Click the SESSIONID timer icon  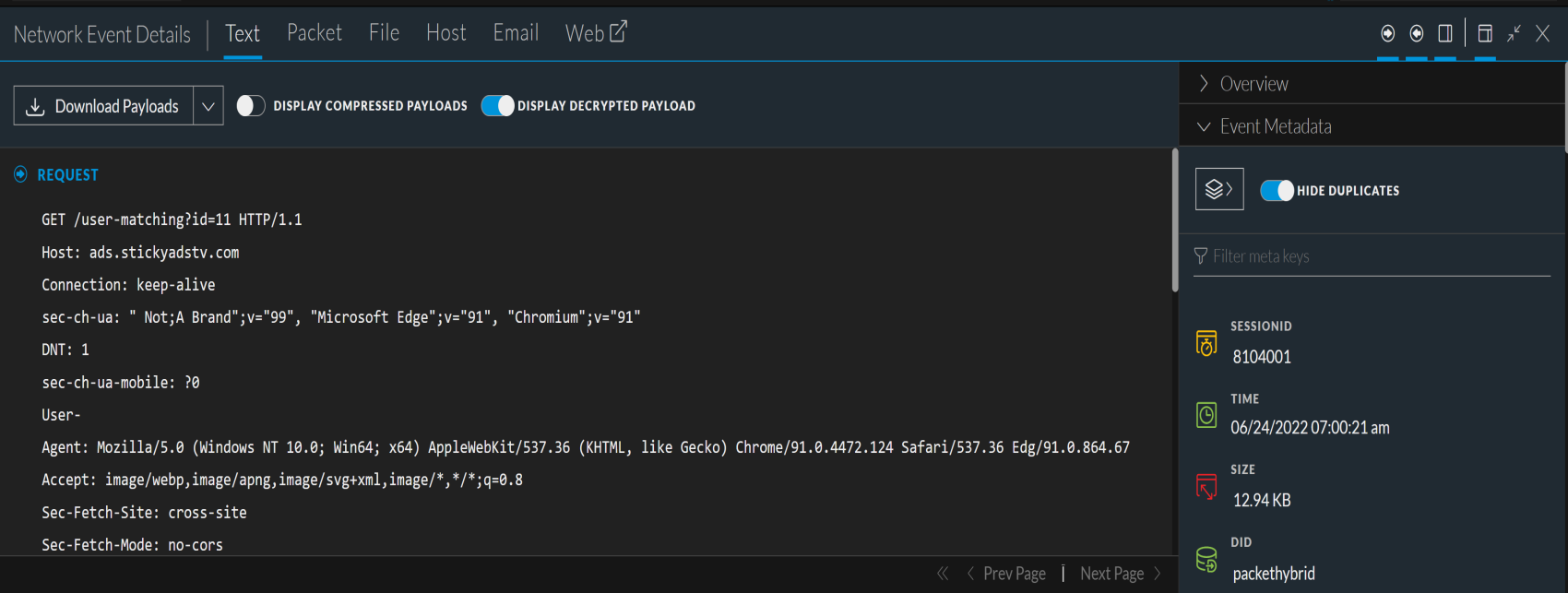pos(1206,341)
